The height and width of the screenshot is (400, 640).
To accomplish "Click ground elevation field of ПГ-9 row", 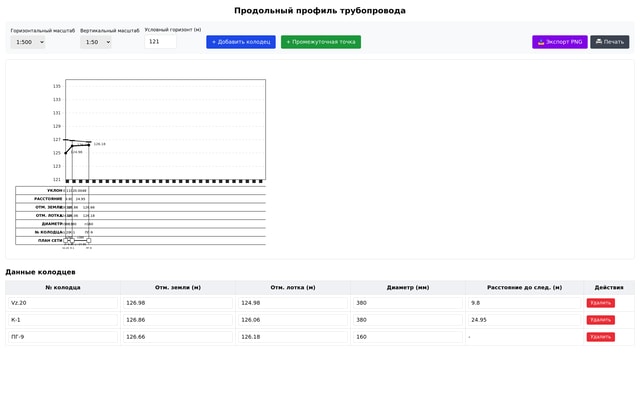I will (x=177, y=337).
